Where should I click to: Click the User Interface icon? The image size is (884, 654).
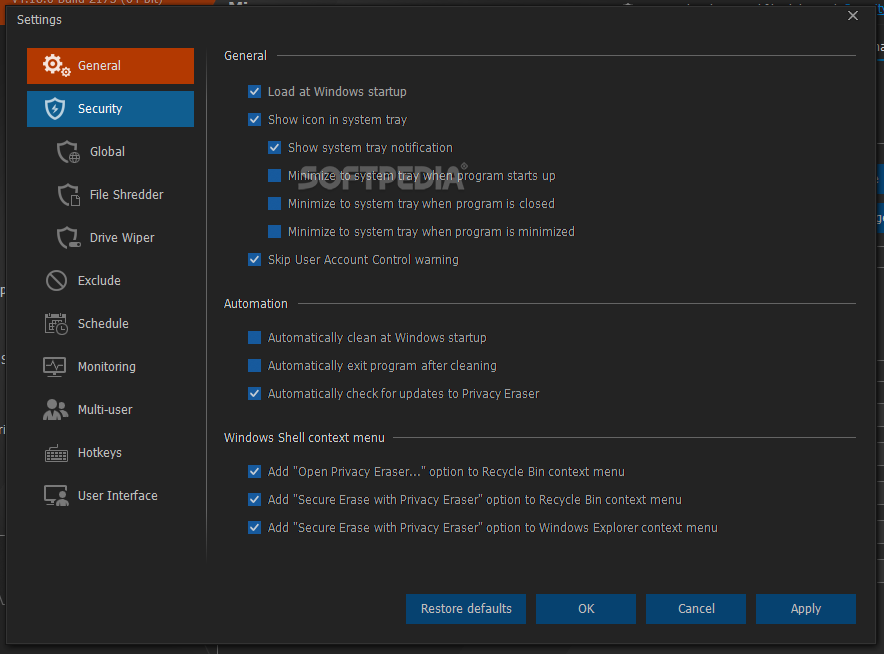tap(56, 496)
